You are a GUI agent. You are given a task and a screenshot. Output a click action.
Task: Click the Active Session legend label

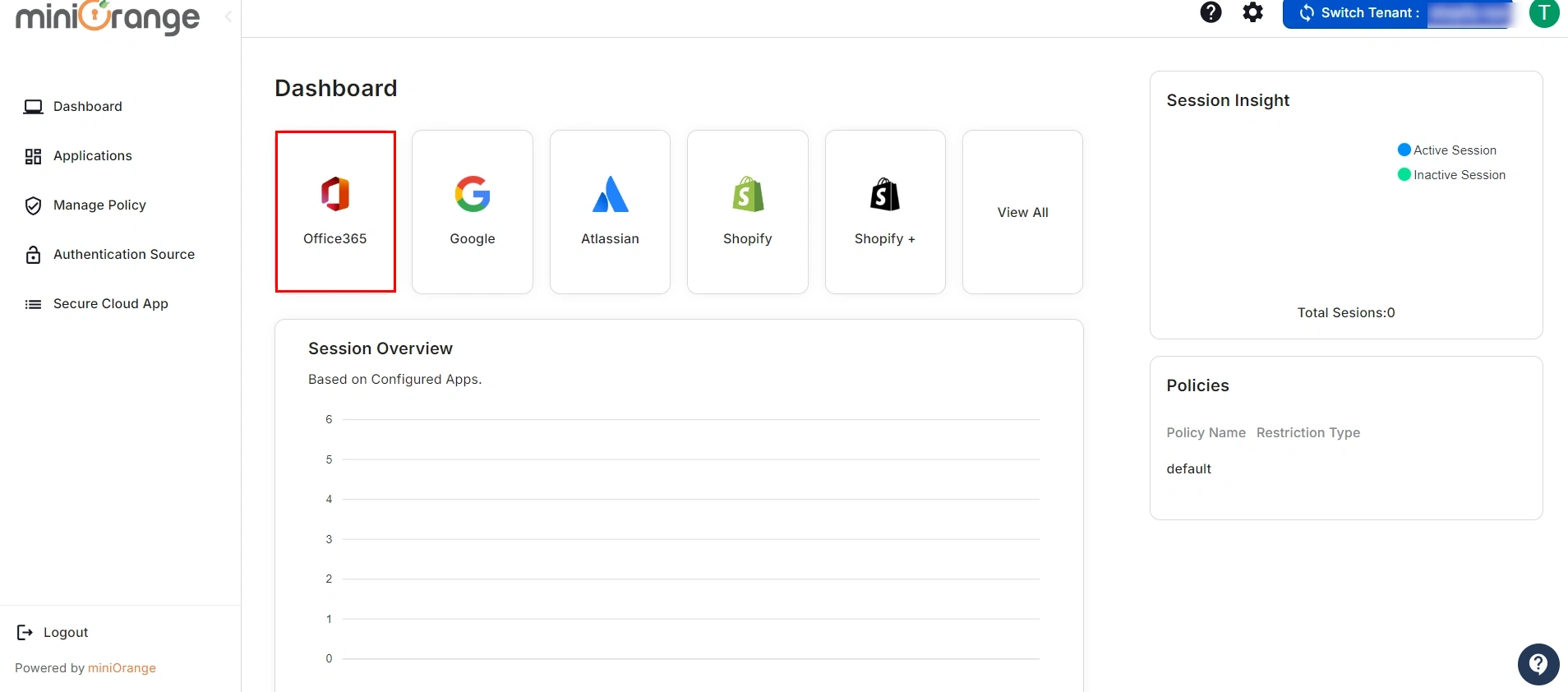coord(1455,150)
